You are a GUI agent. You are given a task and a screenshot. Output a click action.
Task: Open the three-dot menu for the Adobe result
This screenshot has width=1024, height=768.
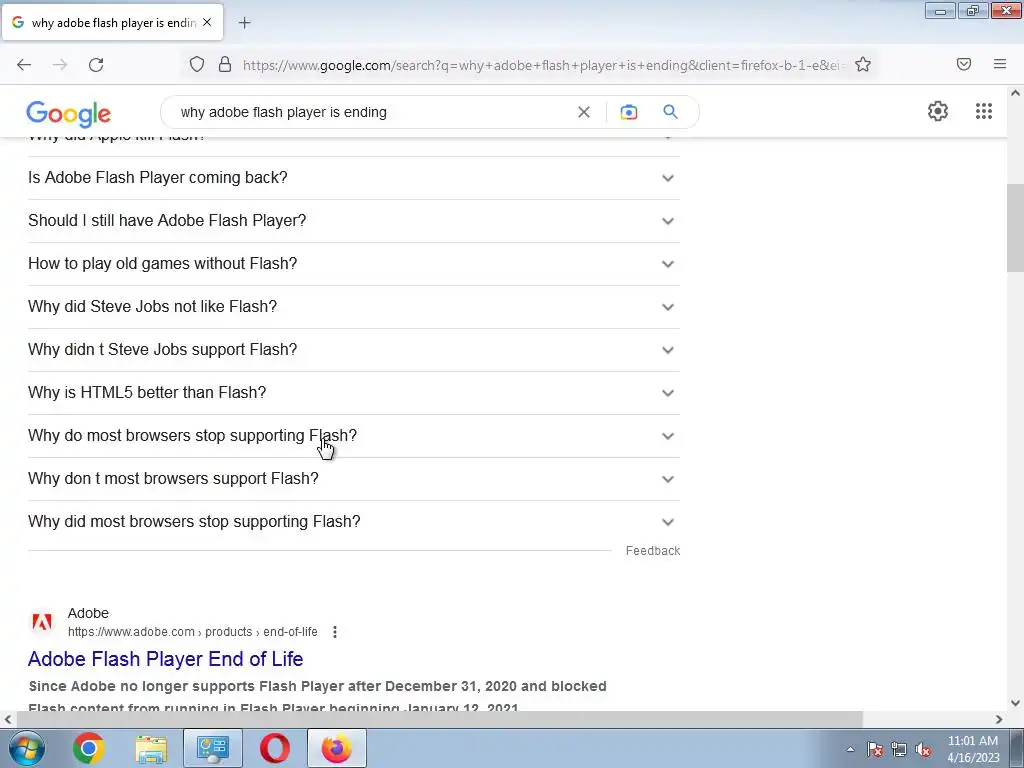click(x=335, y=632)
